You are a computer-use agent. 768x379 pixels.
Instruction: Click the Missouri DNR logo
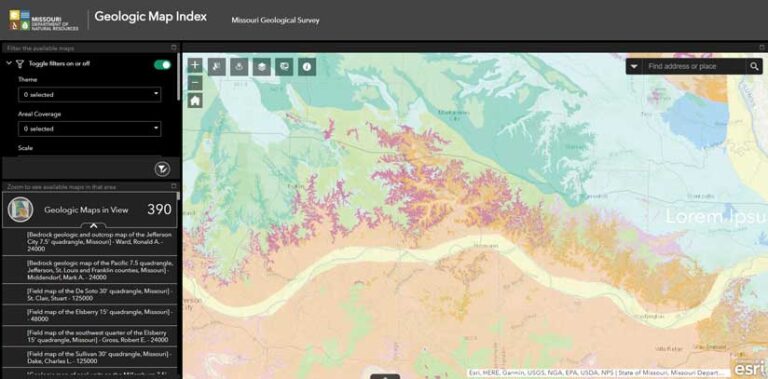tap(44, 21)
